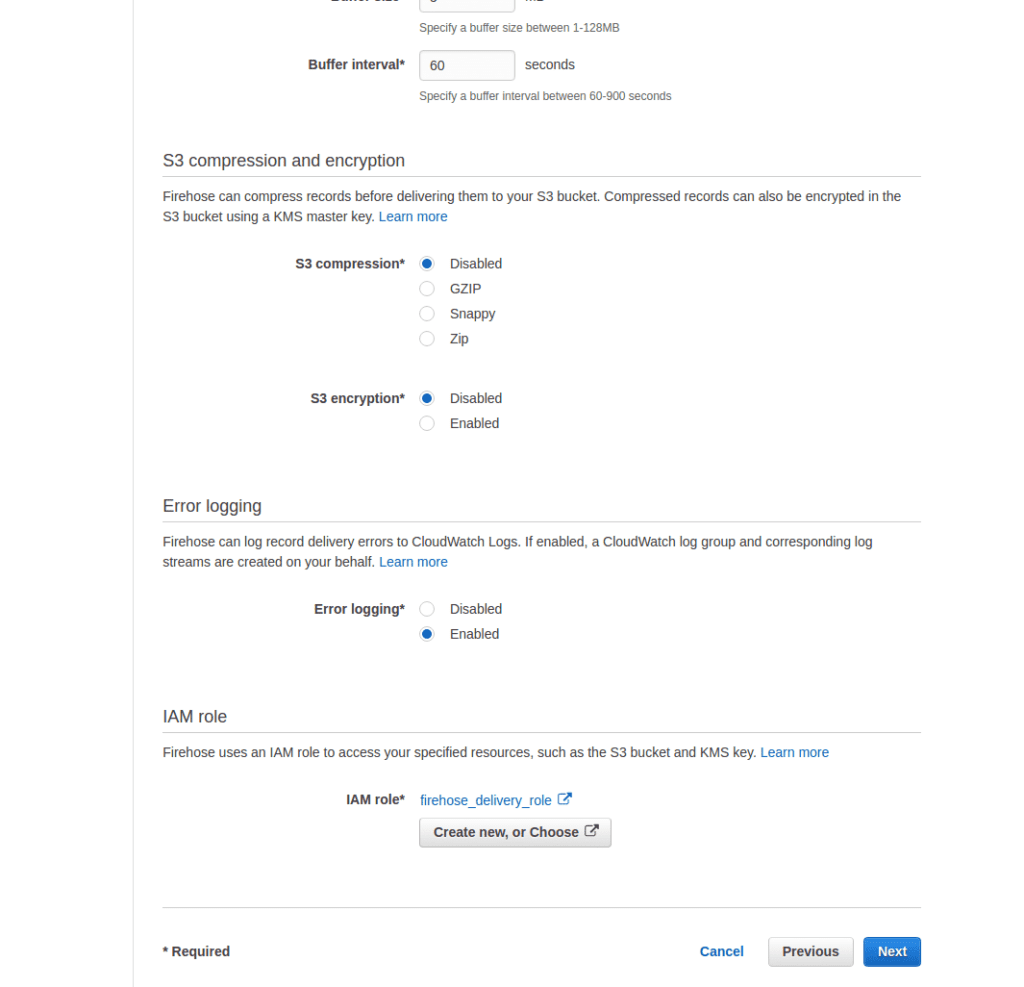Click the firehose_delivery_role link

(486, 799)
